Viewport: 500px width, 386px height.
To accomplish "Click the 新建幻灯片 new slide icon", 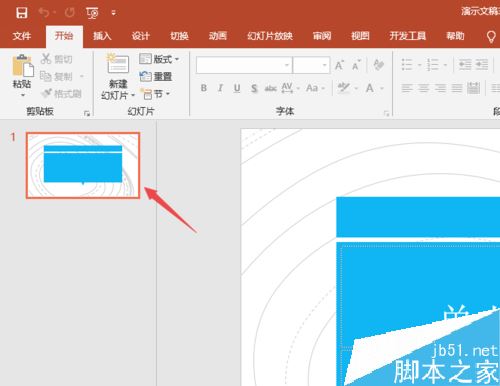I will coord(118,64).
